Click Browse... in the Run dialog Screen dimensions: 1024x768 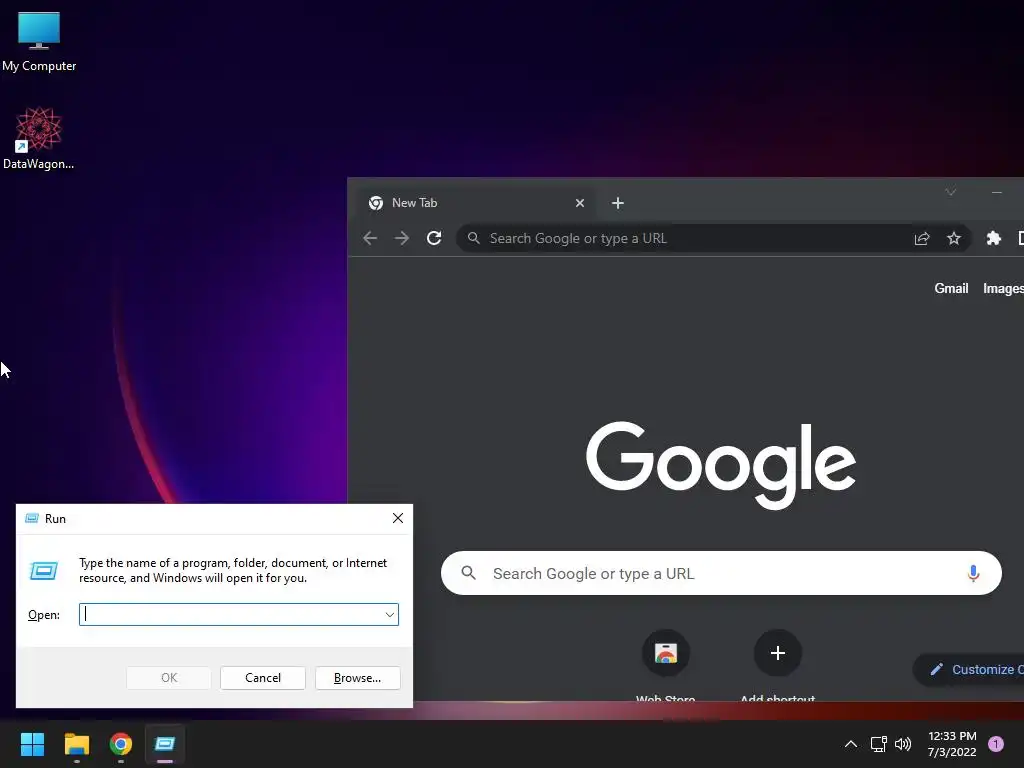point(357,678)
